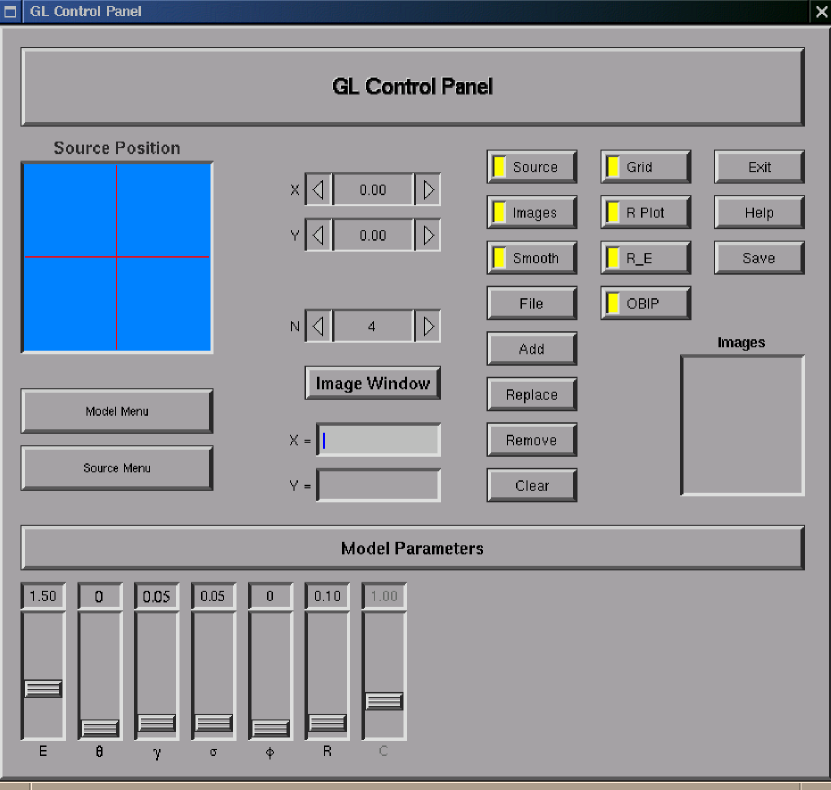Click the X value left arrow

(x=318, y=190)
